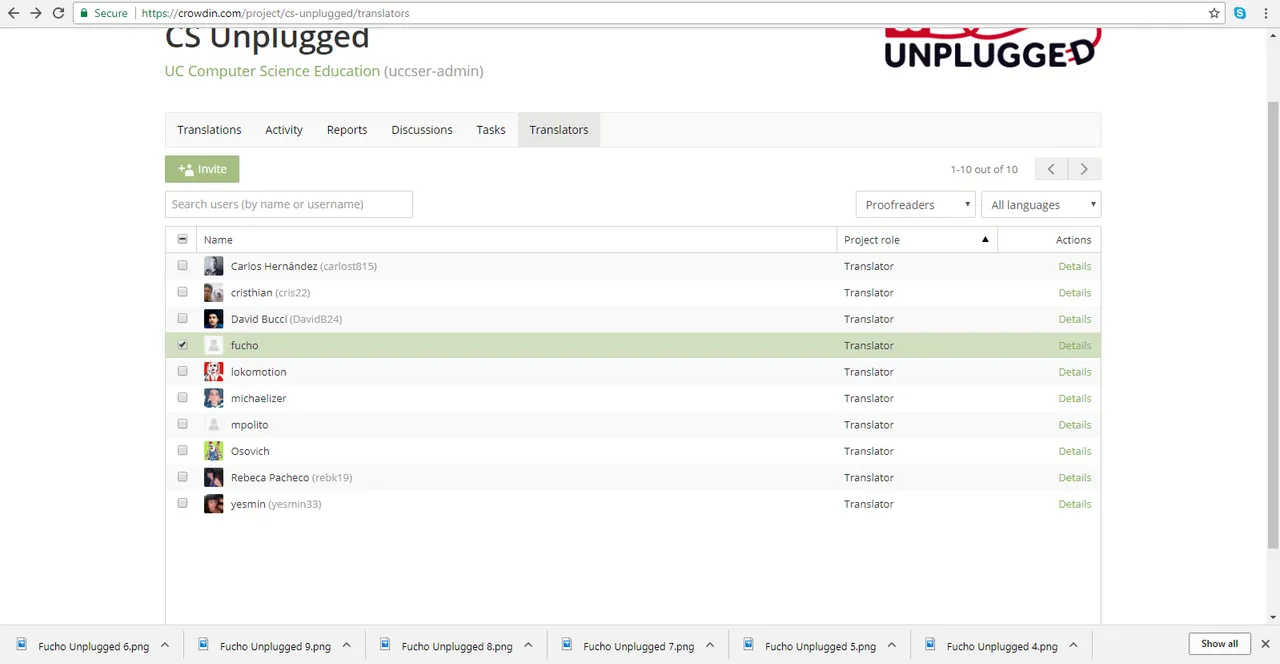
Task: Click the browser forward arrow
Action: pos(36,13)
